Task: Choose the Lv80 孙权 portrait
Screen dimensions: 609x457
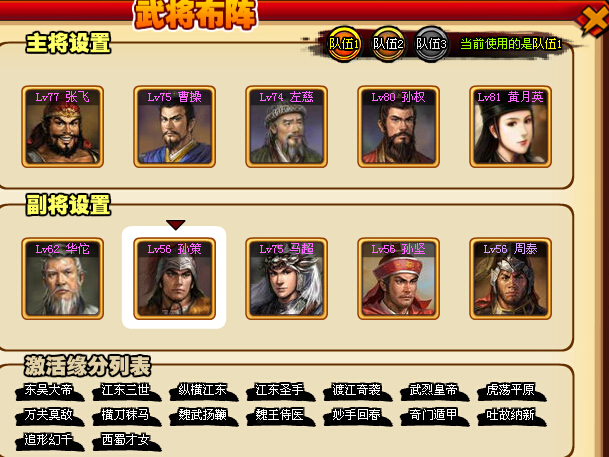Action: [398, 127]
